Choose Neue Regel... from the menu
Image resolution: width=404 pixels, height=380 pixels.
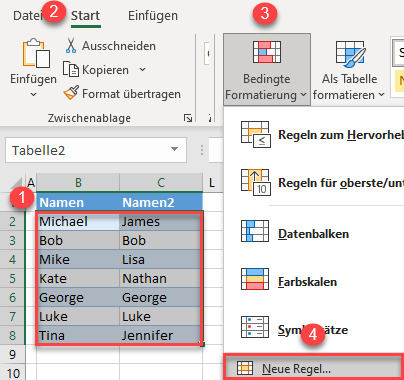(313, 368)
